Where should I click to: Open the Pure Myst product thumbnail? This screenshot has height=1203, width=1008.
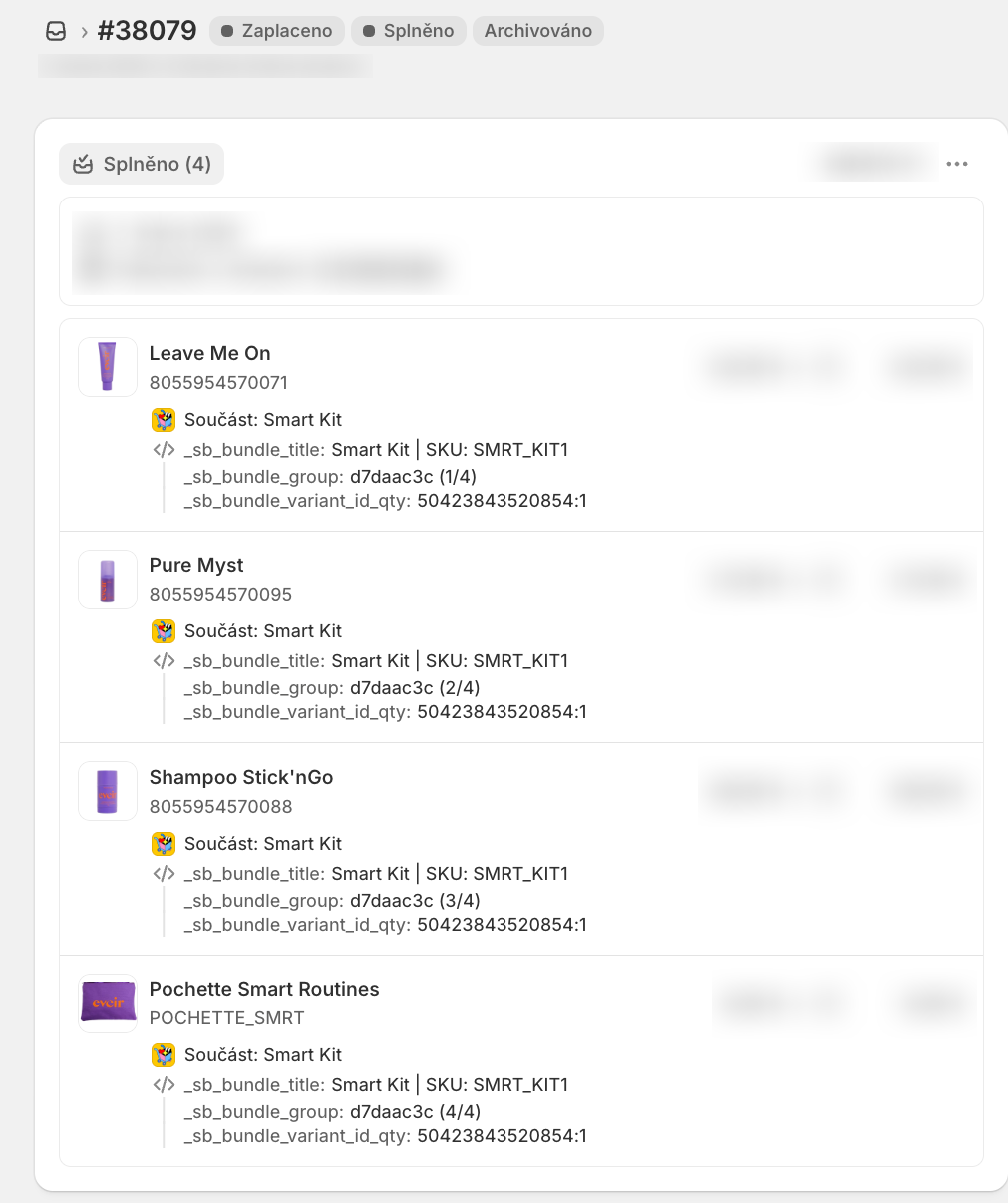(x=108, y=580)
